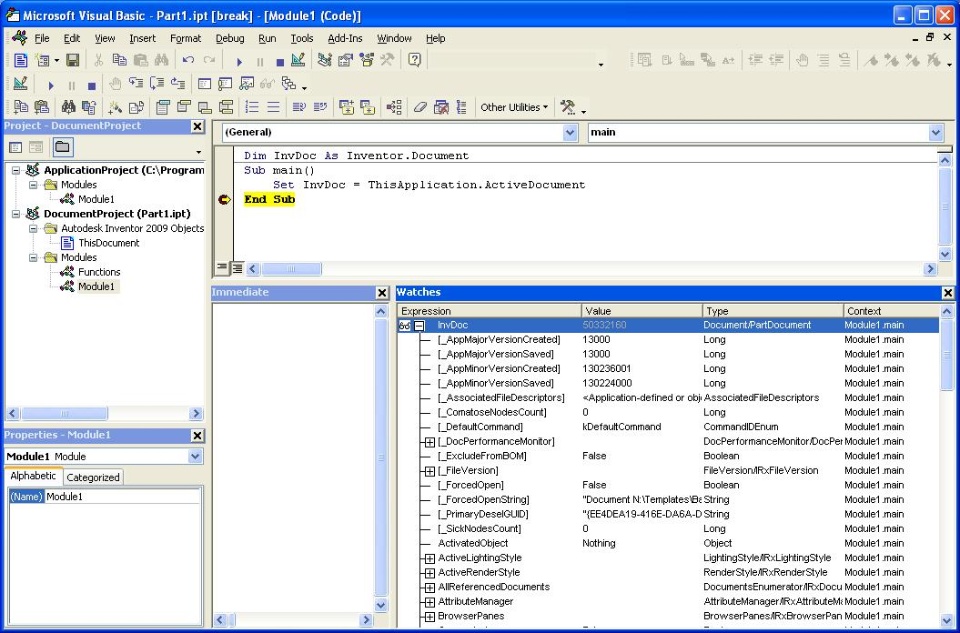The height and width of the screenshot is (633, 960).
Task: Click the Help question mark icon
Action: 414,60
